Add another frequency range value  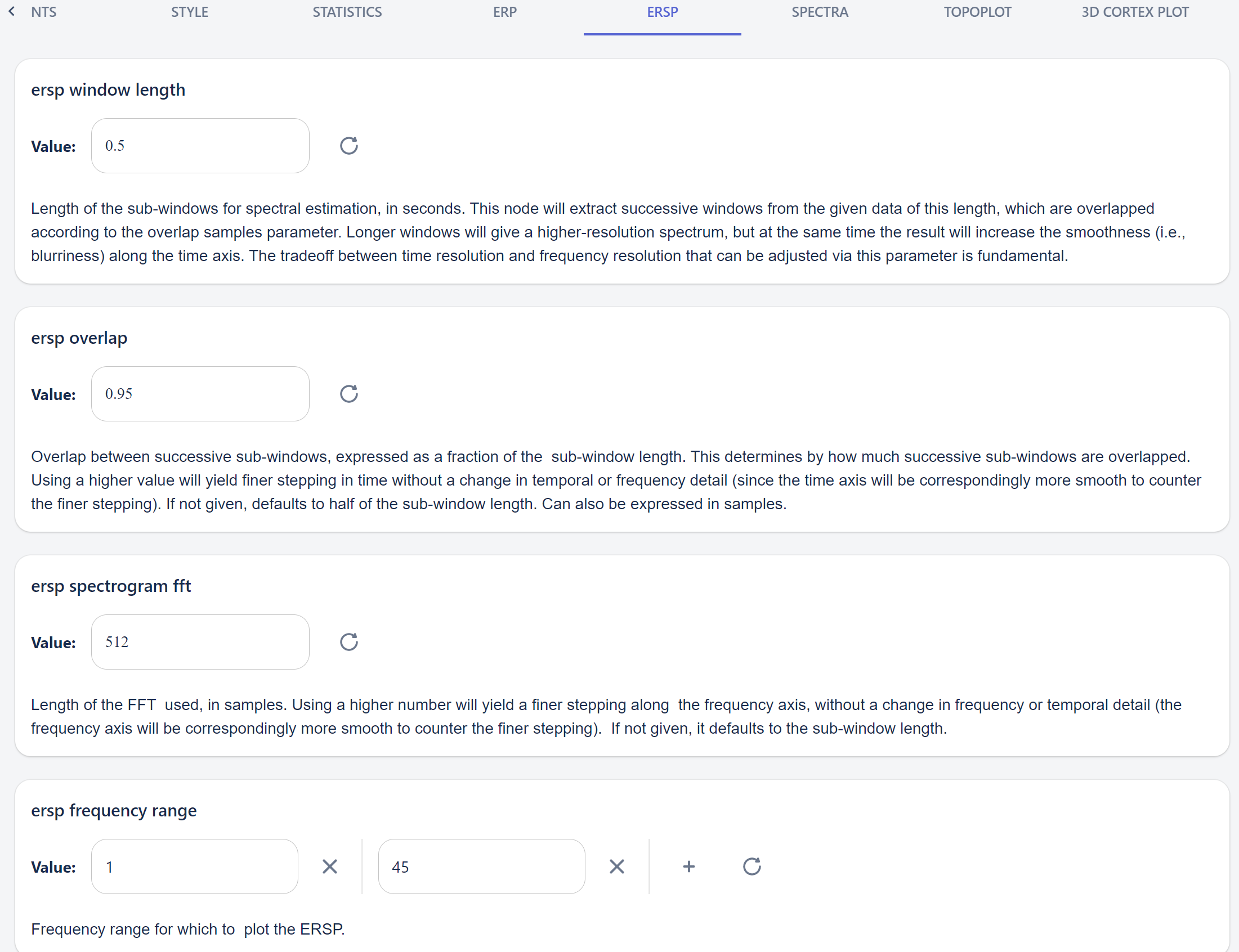point(688,866)
